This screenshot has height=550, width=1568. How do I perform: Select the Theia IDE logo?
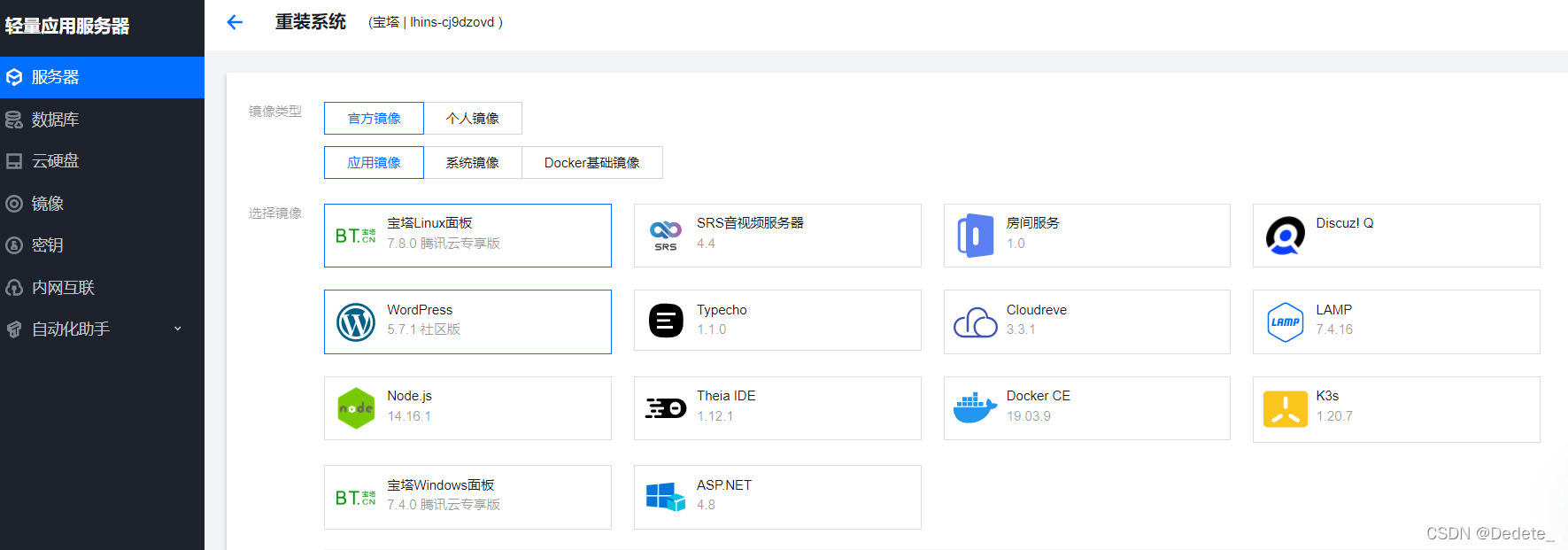(x=666, y=408)
